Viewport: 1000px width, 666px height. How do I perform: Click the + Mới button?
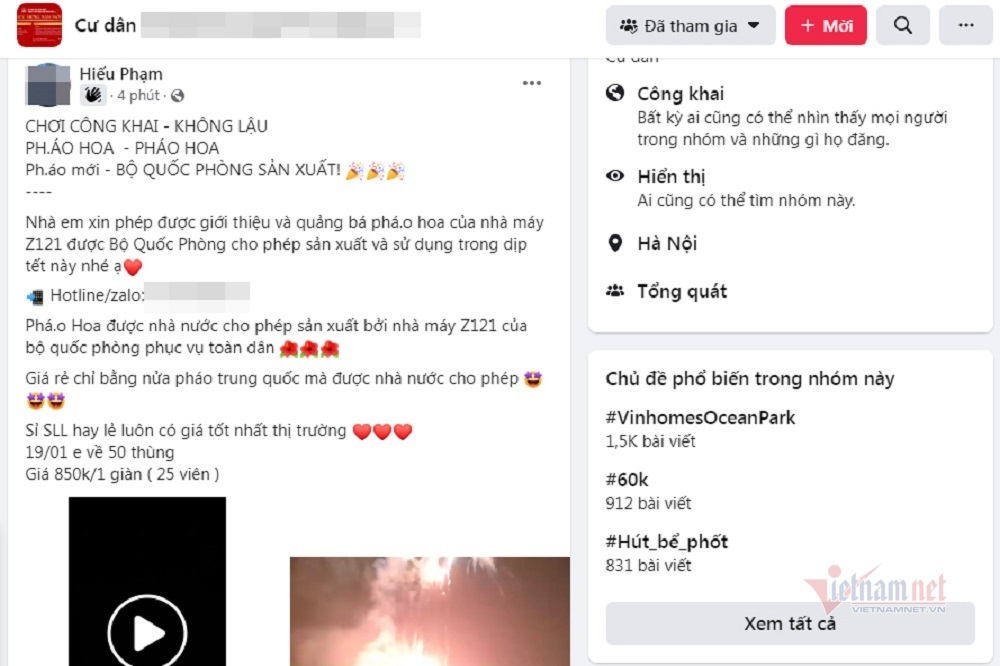coord(826,26)
